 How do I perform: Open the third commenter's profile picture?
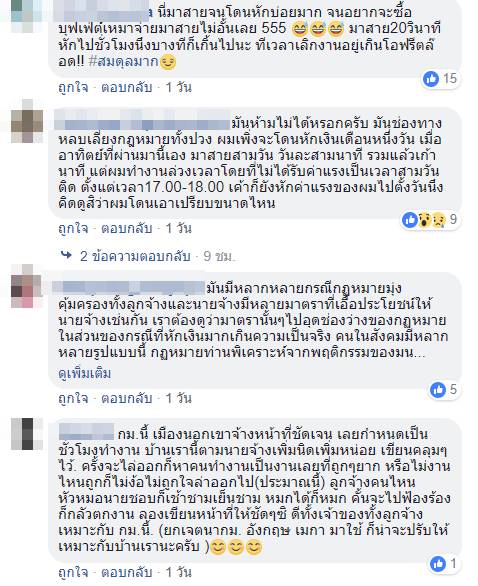pyautogui.click(x=27, y=286)
